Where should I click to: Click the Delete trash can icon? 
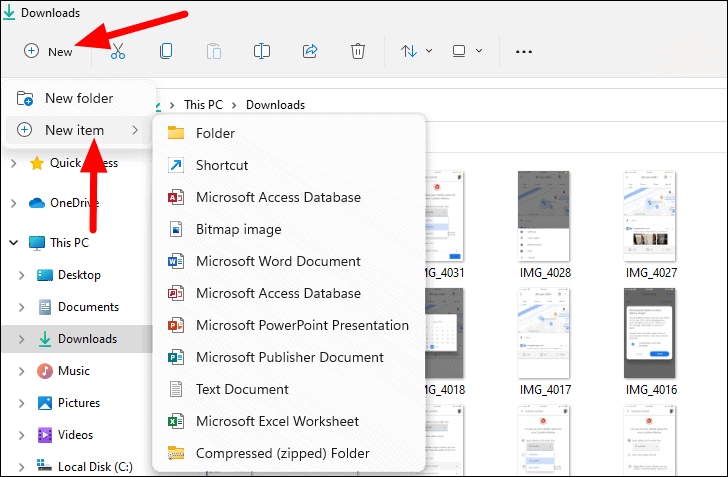[358, 51]
